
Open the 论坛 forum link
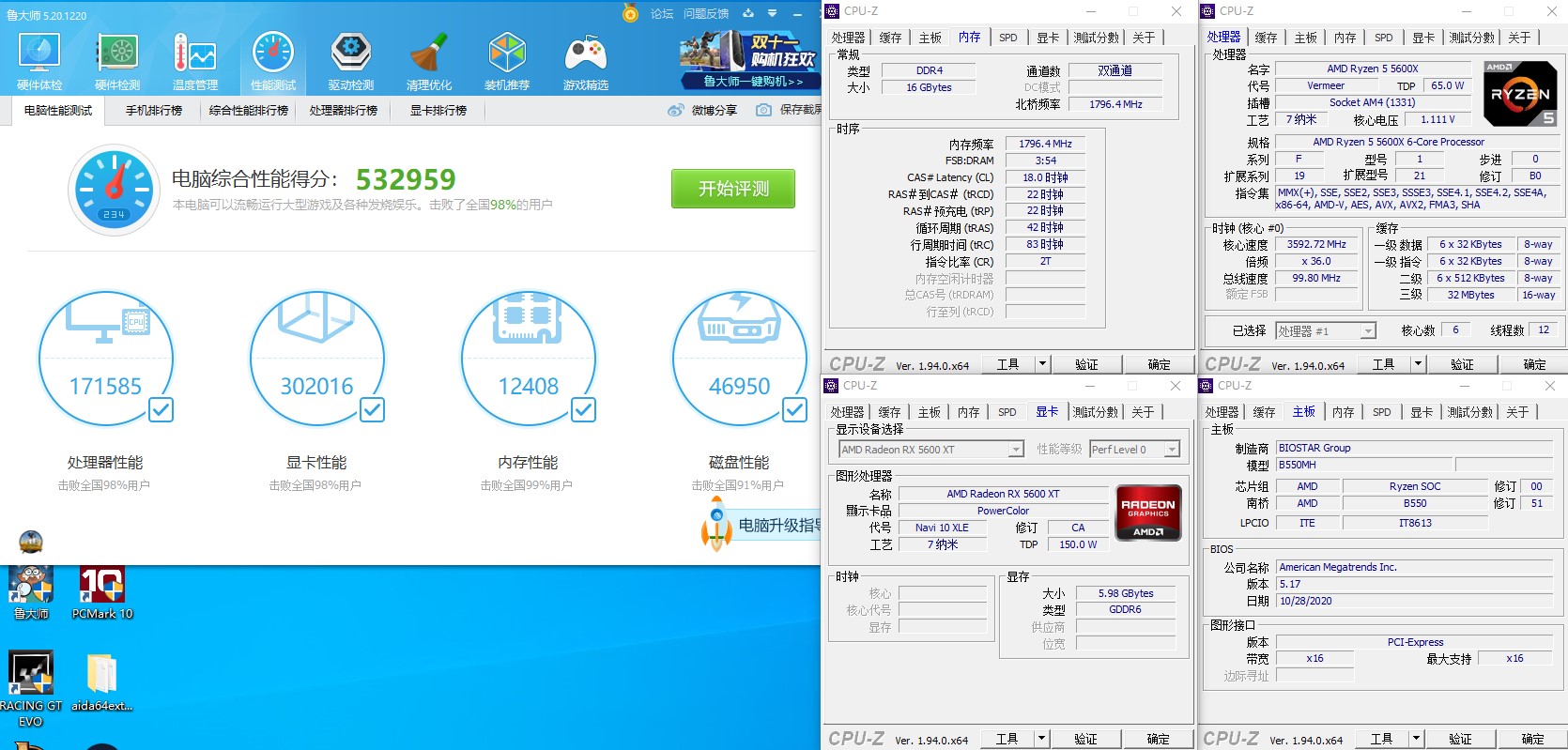pos(662,13)
